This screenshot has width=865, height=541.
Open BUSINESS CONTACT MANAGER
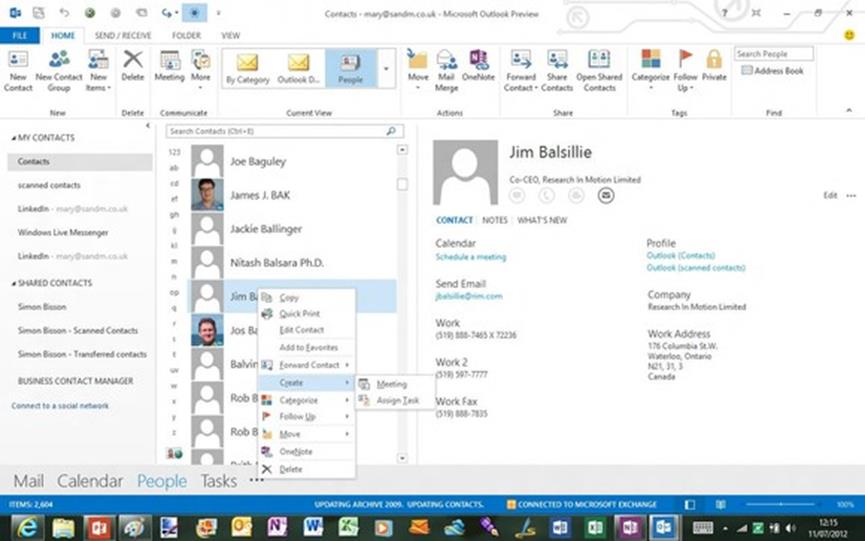coord(76,381)
